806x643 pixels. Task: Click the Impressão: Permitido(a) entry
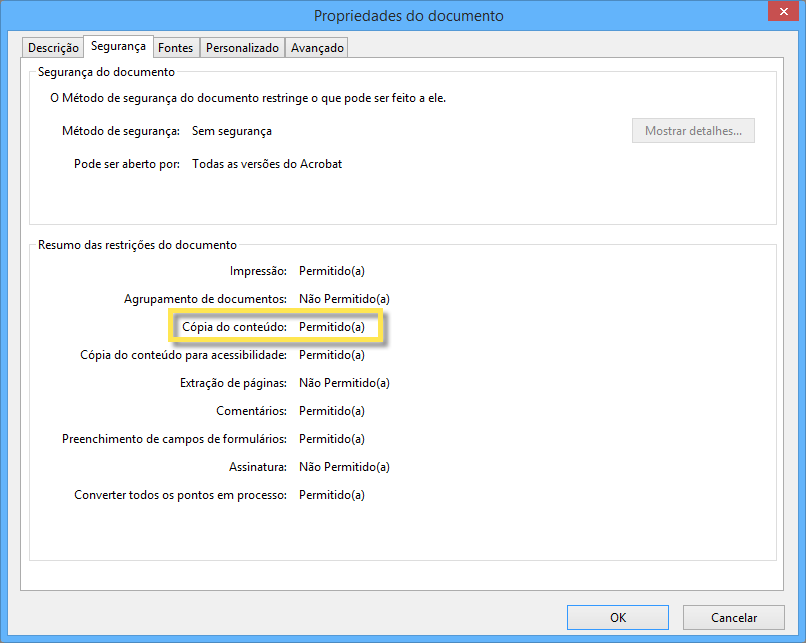pos(290,270)
